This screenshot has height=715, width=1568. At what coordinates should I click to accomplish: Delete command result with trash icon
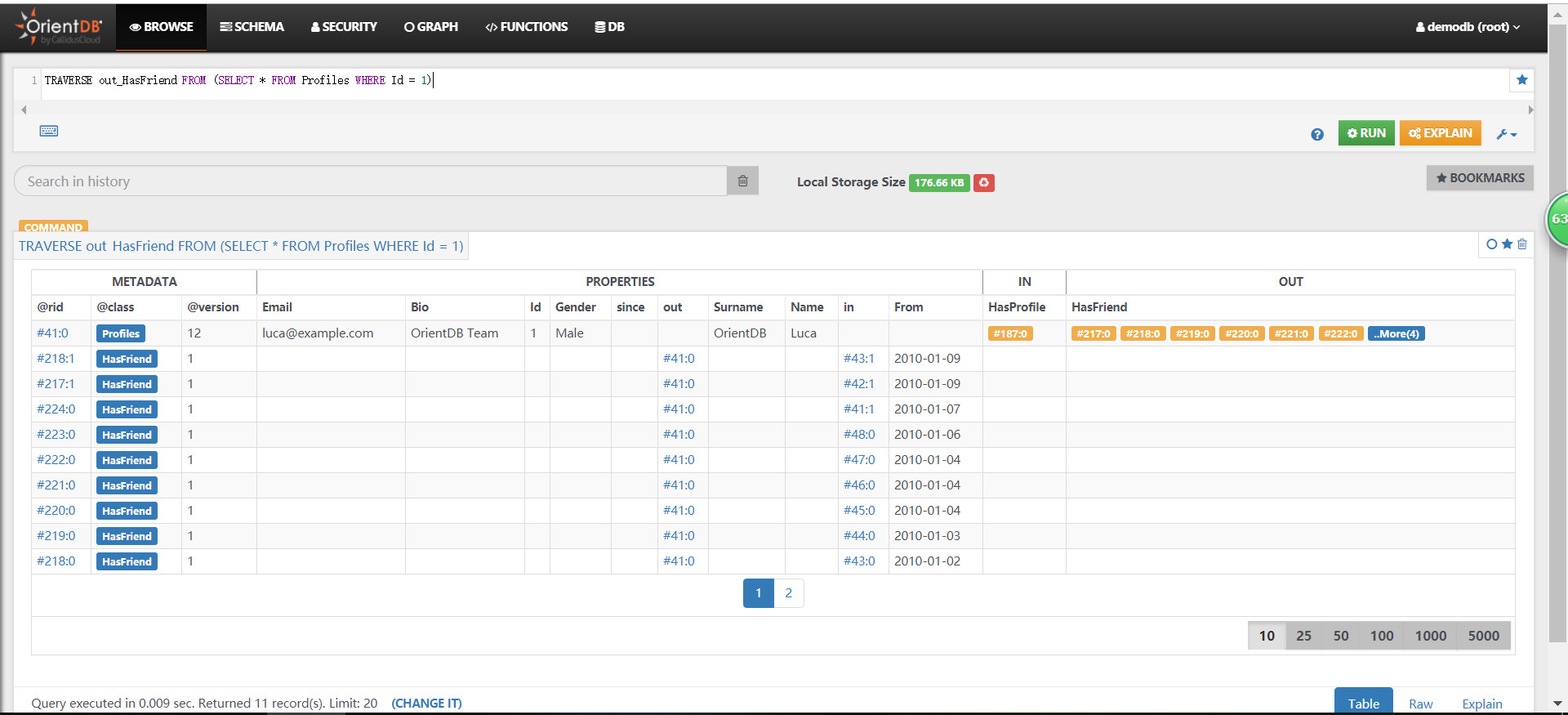pos(1522,244)
